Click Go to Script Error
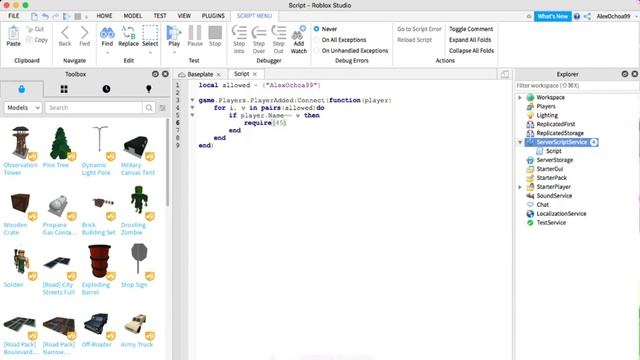The height and width of the screenshot is (360, 640). (419, 29)
